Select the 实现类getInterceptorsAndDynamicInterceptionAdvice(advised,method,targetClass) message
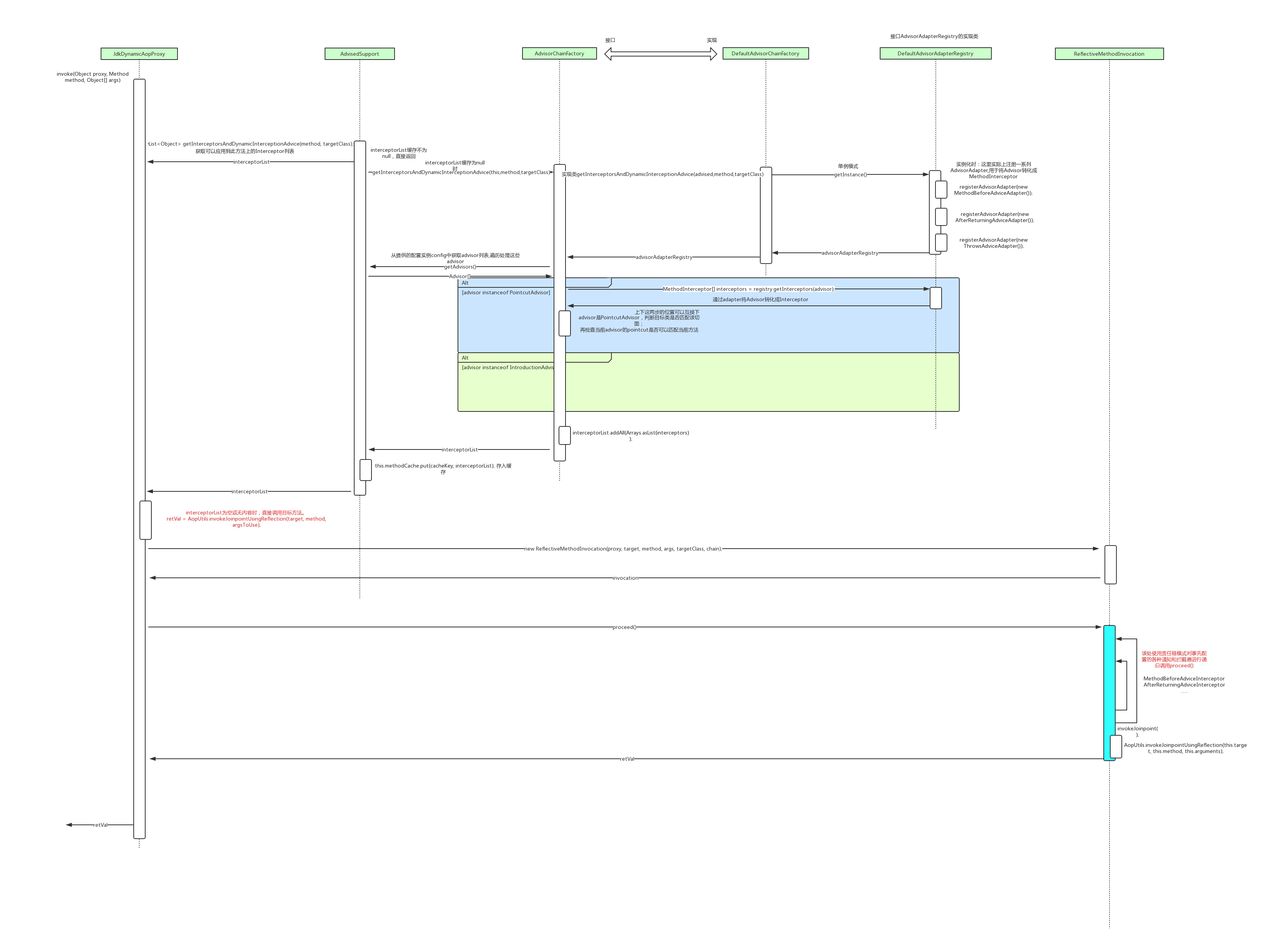The height and width of the screenshot is (952, 1272). coord(662,174)
